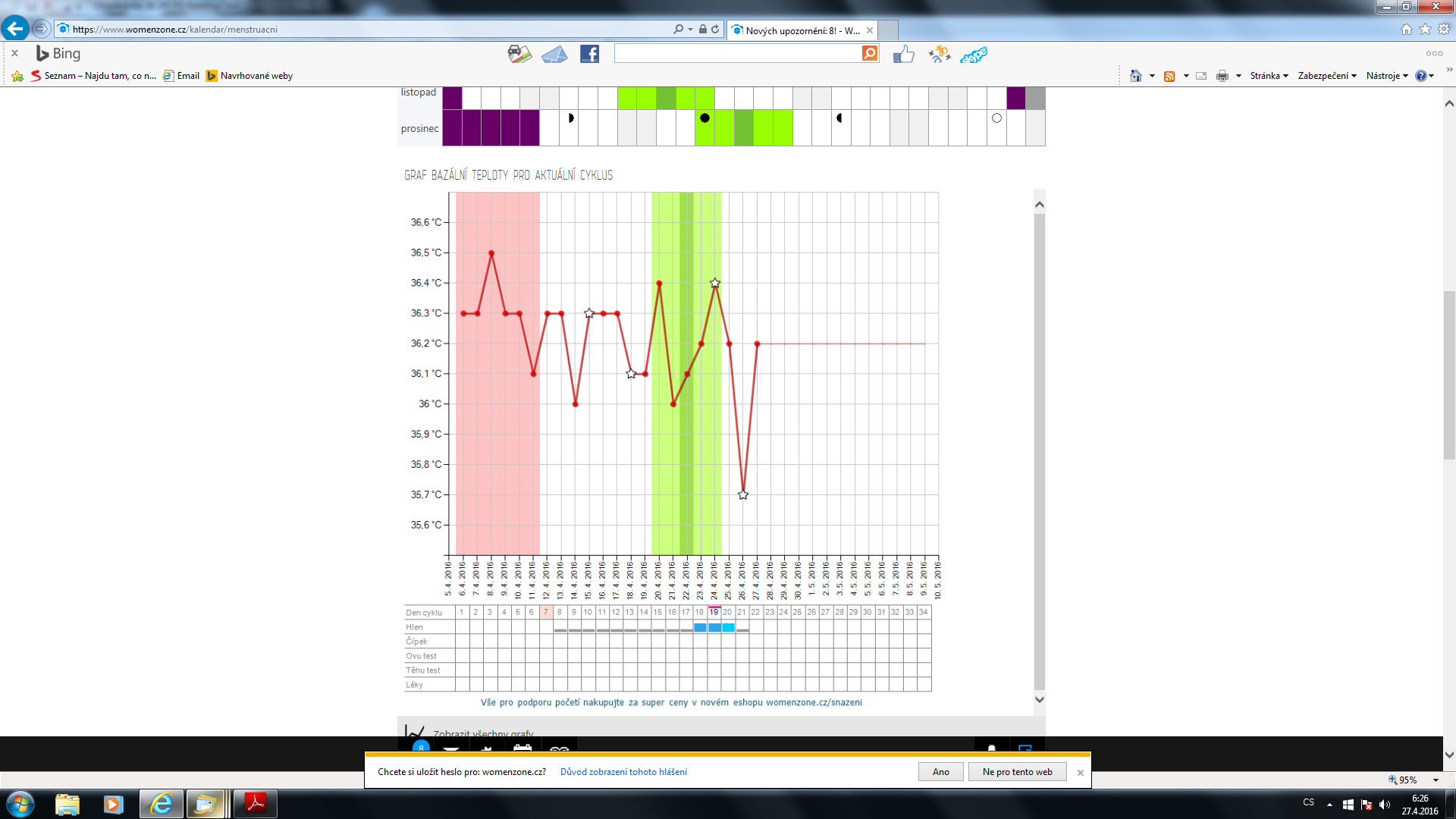The image size is (1456, 819).
Task: Expand the Stránka dropdown menu
Action: 1269,76
